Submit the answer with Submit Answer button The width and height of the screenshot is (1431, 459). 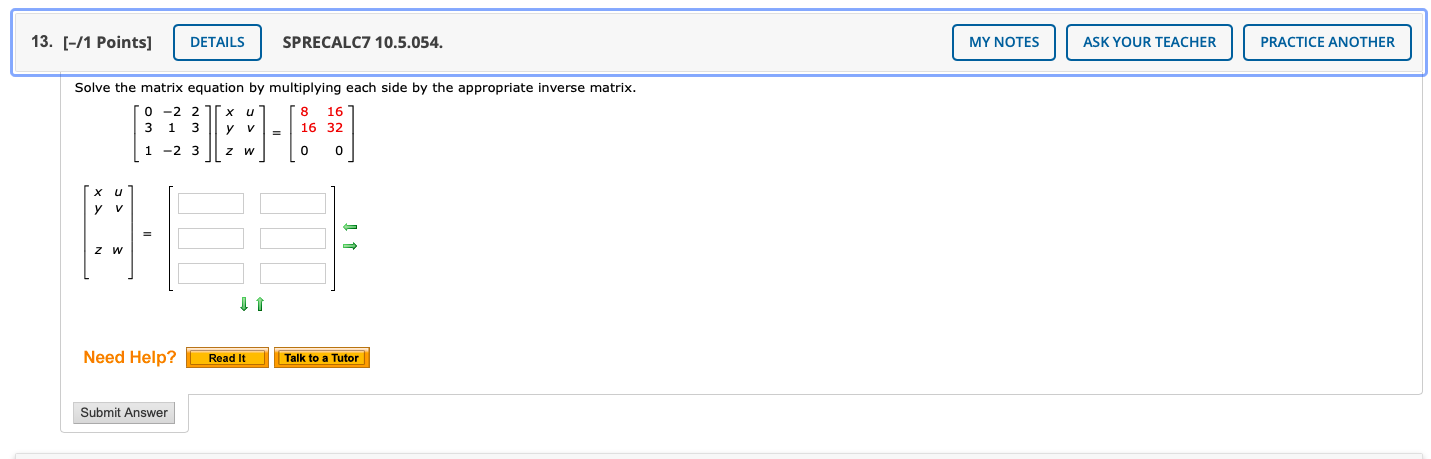click(x=124, y=413)
